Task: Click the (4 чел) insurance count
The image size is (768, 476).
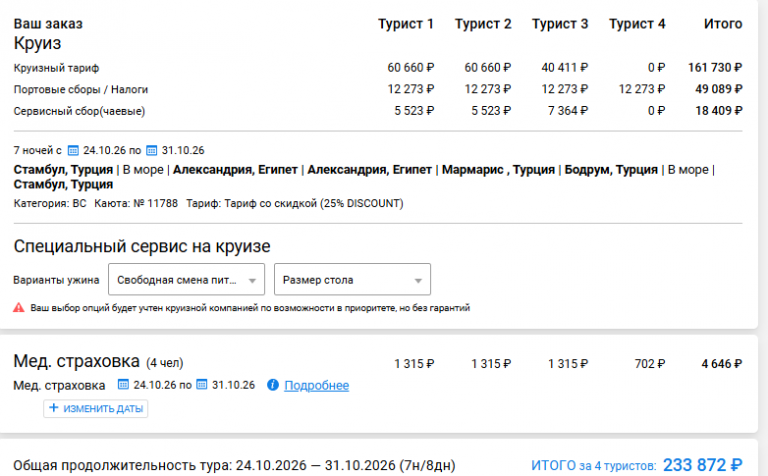Action: click(x=165, y=363)
